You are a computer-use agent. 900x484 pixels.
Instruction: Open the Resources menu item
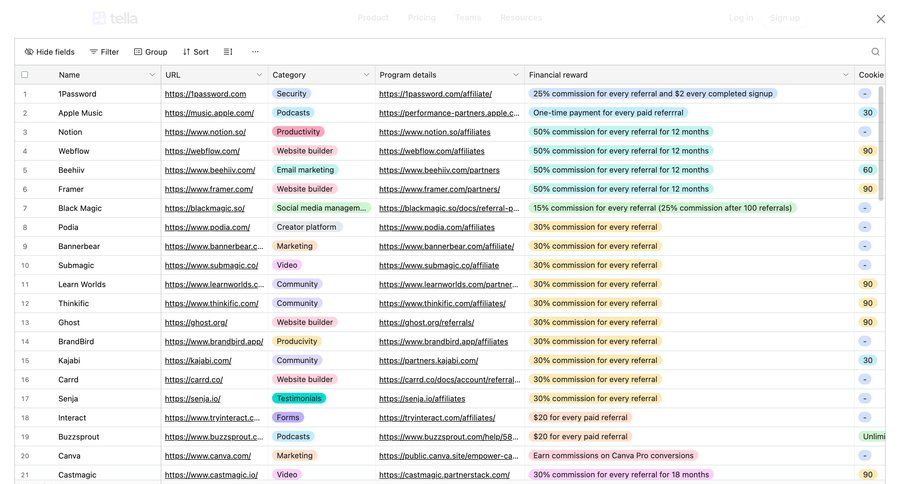click(x=521, y=18)
